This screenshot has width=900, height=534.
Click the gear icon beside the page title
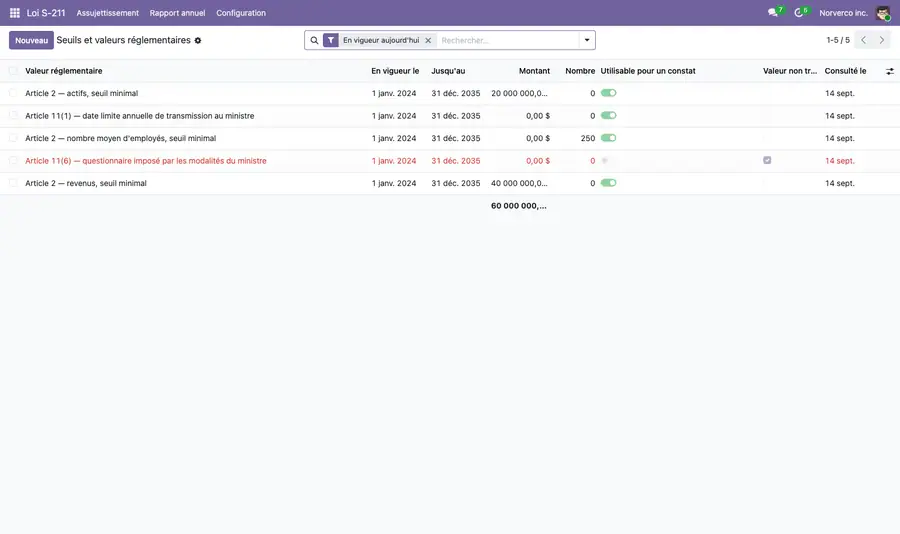pyautogui.click(x=198, y=41)
